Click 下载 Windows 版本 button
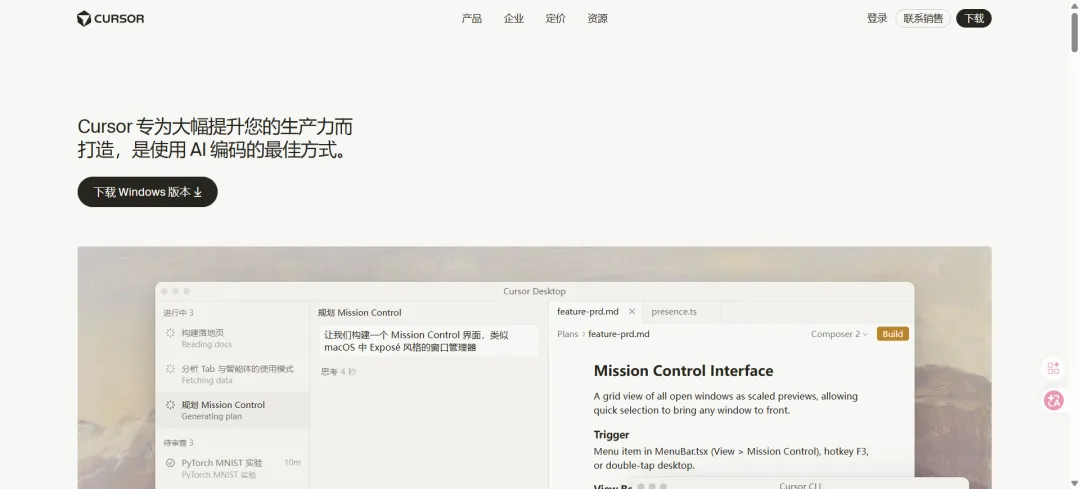 click(x=147, y=192)
